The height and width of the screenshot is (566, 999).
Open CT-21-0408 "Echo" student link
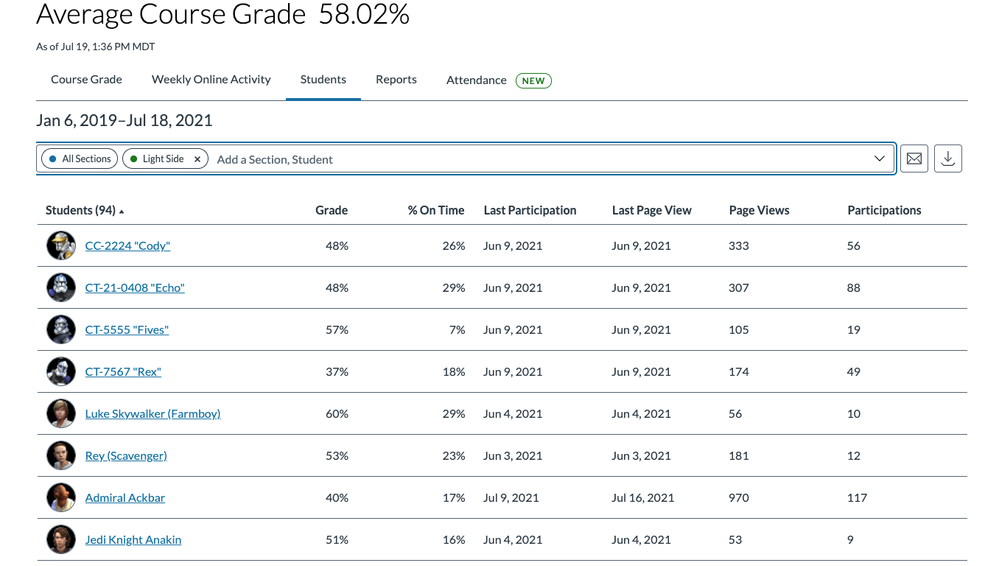coord(135,288)
